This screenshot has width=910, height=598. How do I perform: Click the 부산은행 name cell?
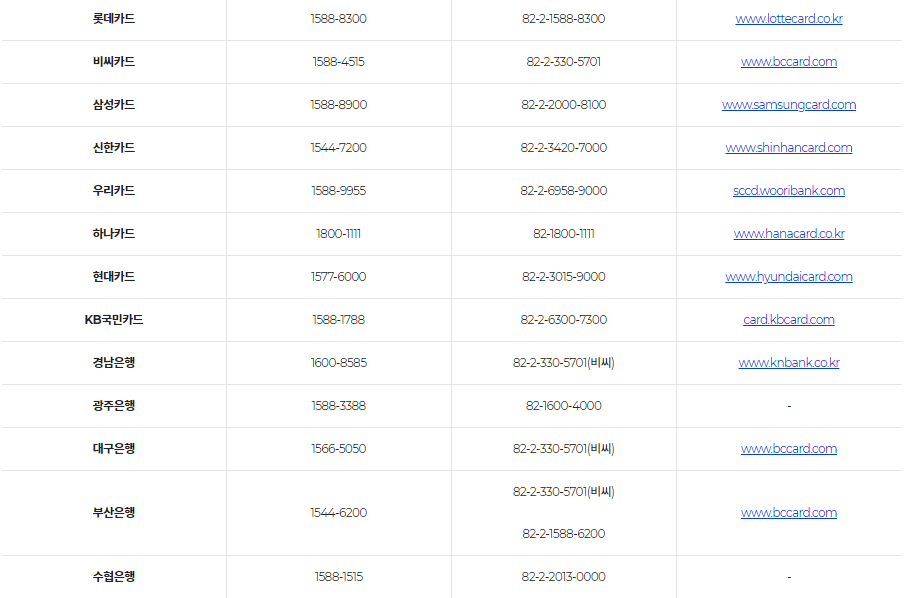[114, 513]
